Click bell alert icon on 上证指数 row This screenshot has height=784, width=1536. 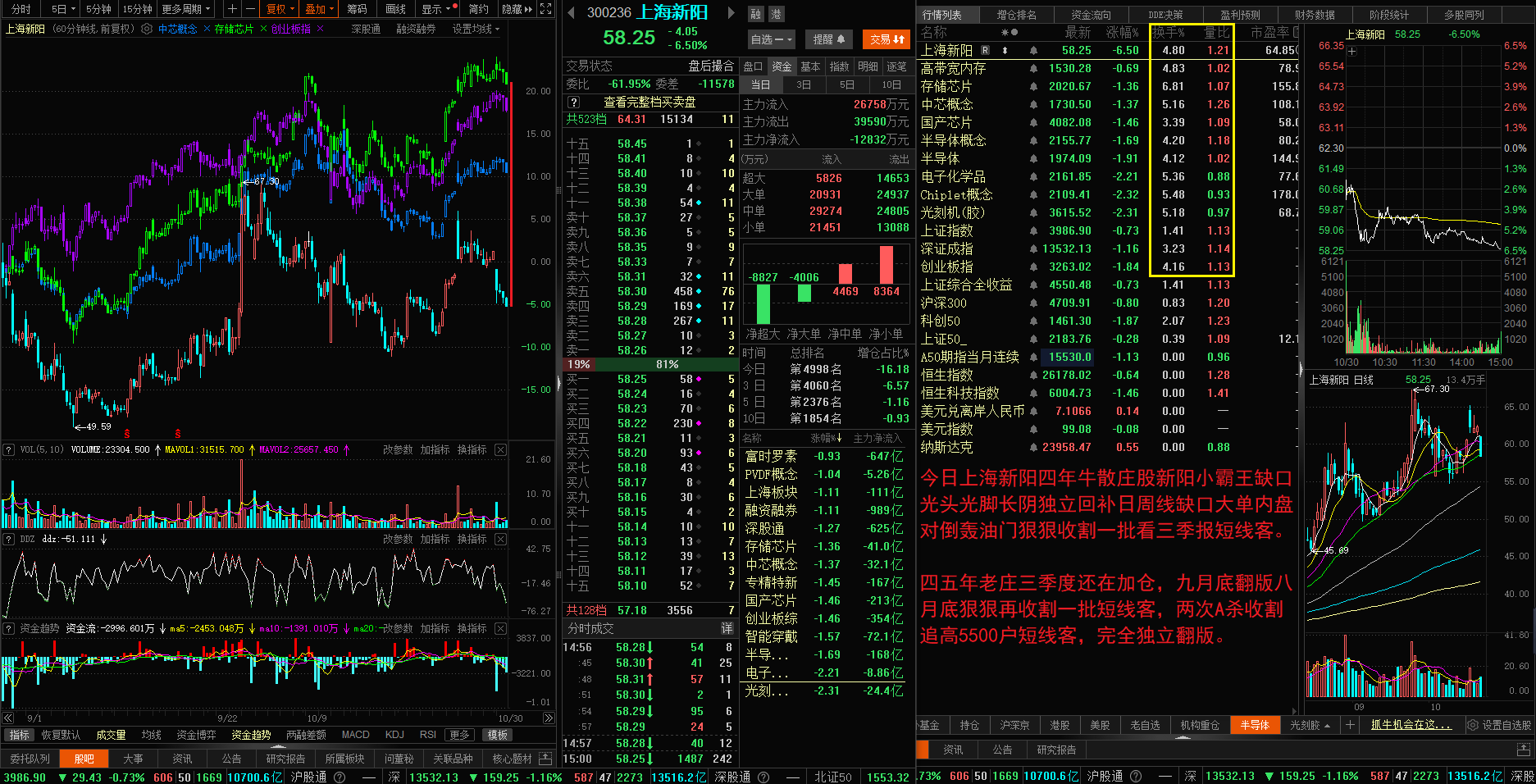(1033, 231)
